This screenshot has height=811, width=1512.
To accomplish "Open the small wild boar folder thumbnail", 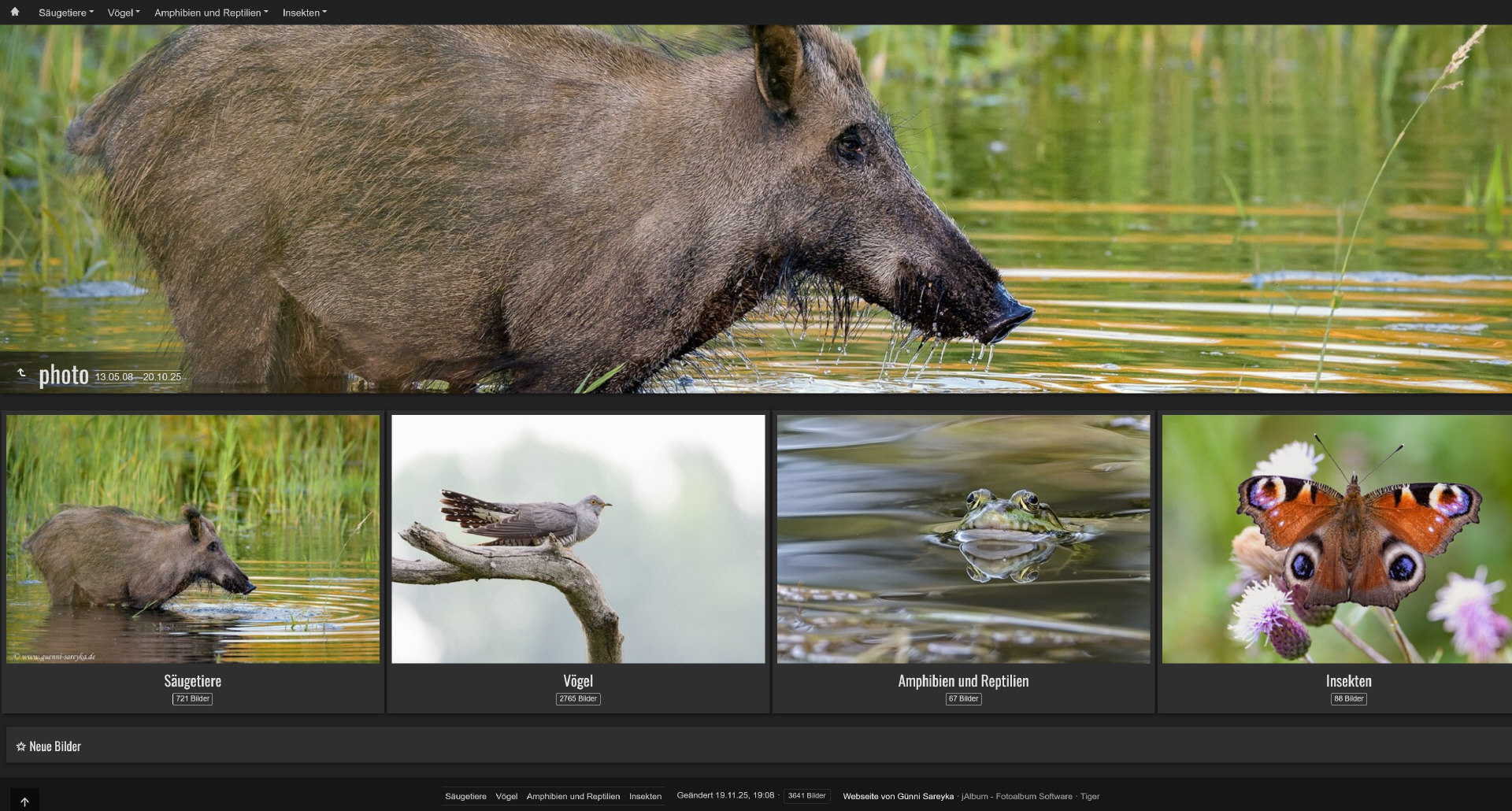I will tap(193, 539).
